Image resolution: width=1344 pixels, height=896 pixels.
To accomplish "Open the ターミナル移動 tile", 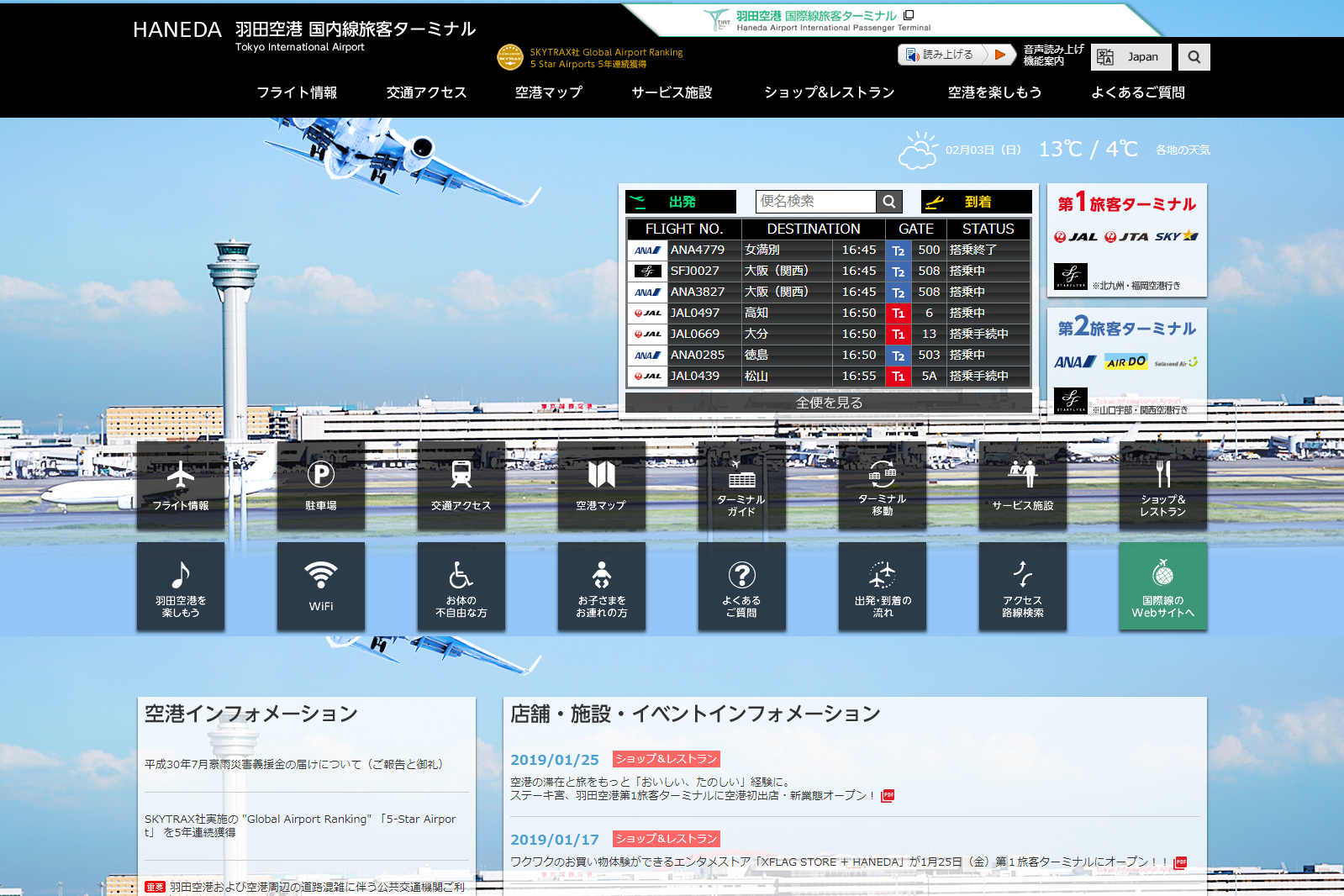I will click(x=883, y=485).
